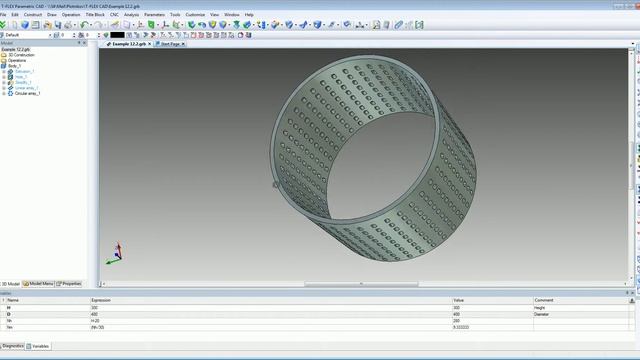This screenshot has width=640, height=360.
Task: Click the Name column header in Variables
Action: [48, 300]
